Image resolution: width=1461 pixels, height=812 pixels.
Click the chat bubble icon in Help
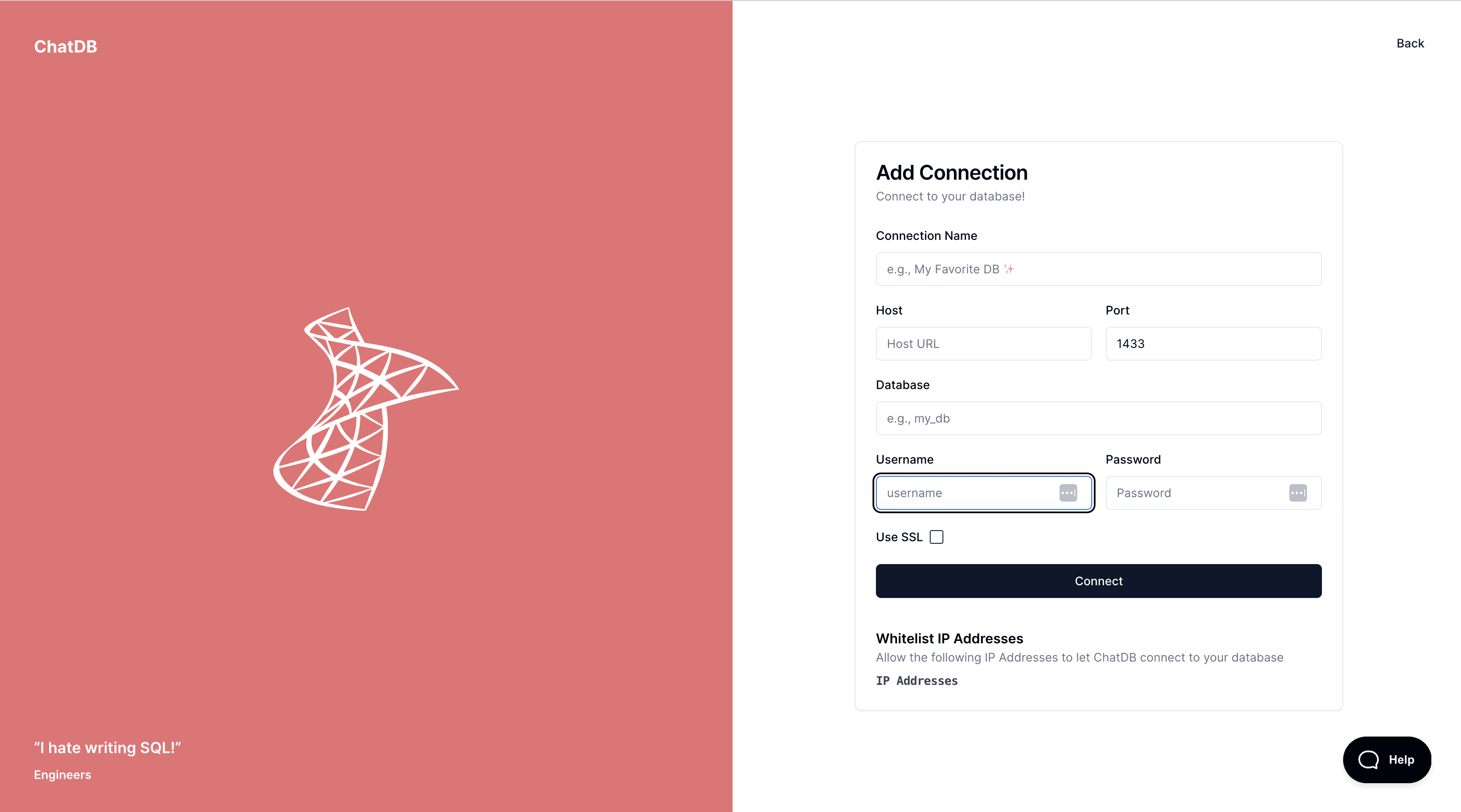[x=1368, y=759]
